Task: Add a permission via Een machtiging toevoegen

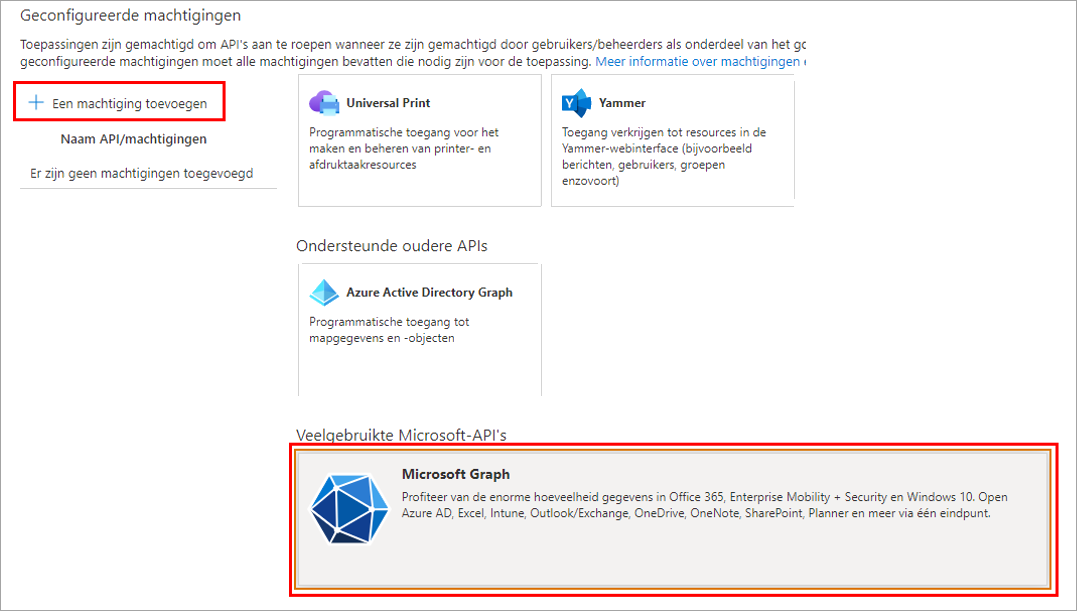Action: pyautogui.click(x=120, y=103)
